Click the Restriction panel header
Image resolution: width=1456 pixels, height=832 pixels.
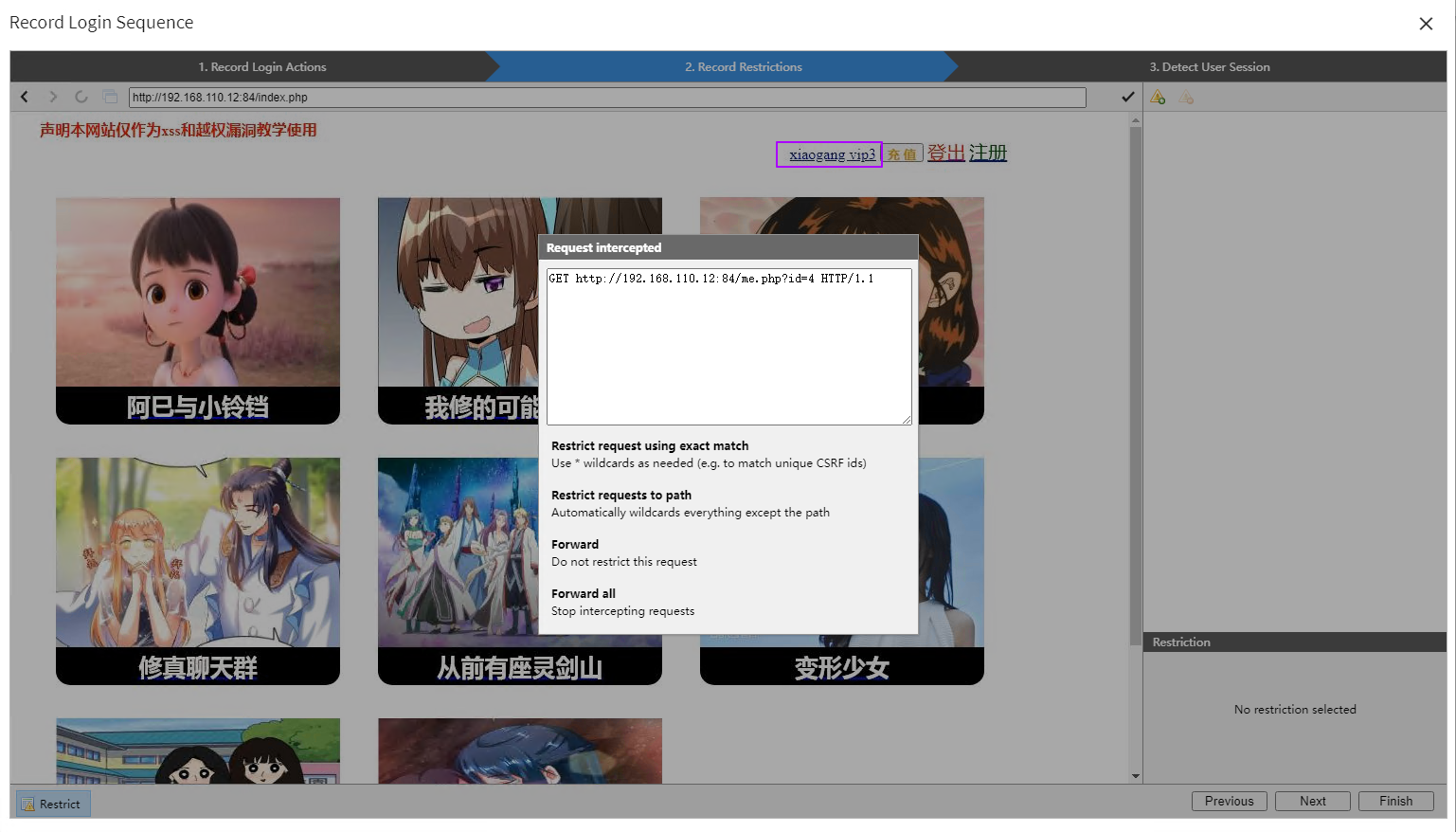coord(1294,642)
